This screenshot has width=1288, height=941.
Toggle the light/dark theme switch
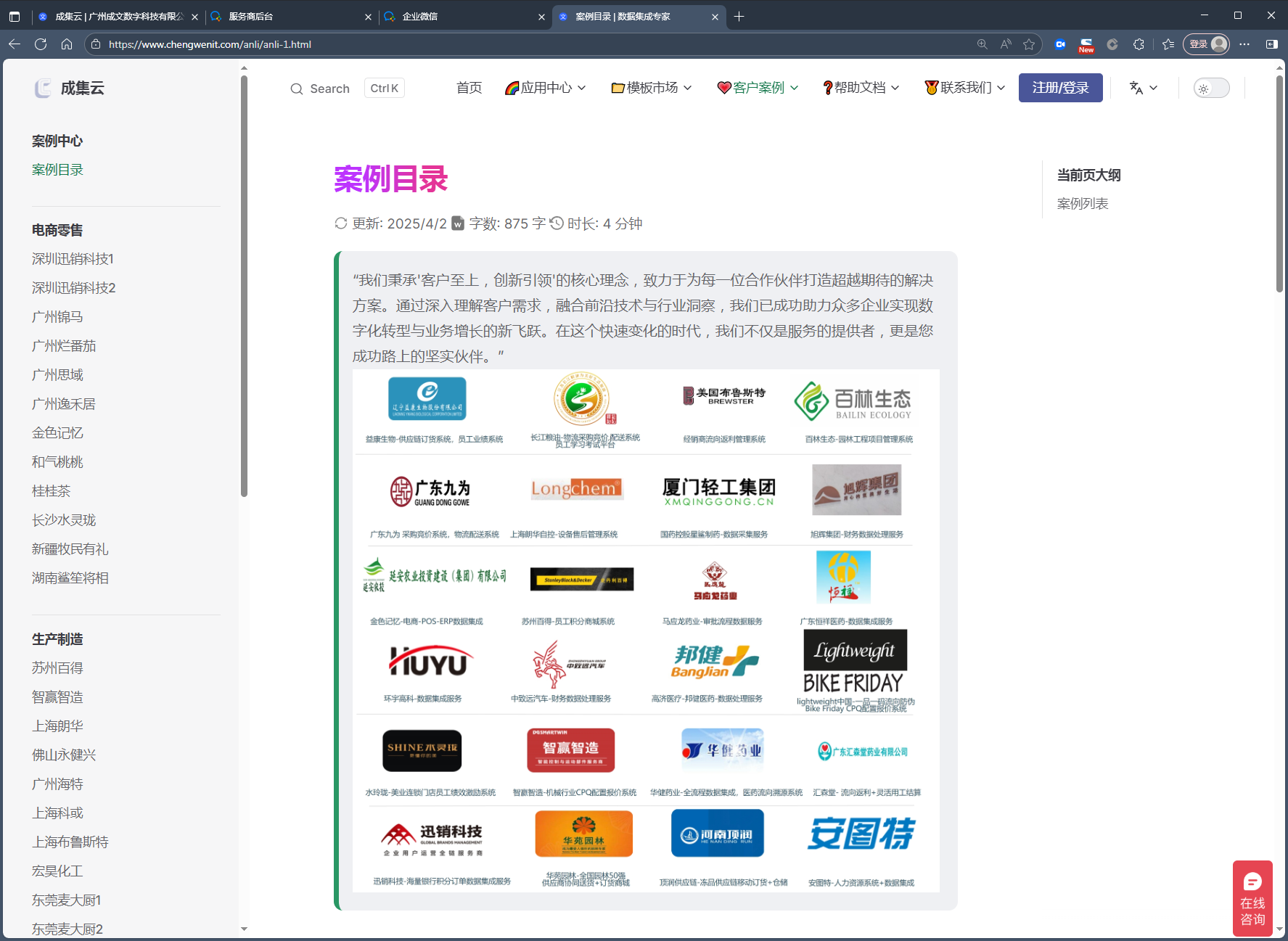tap(1212, 88)
